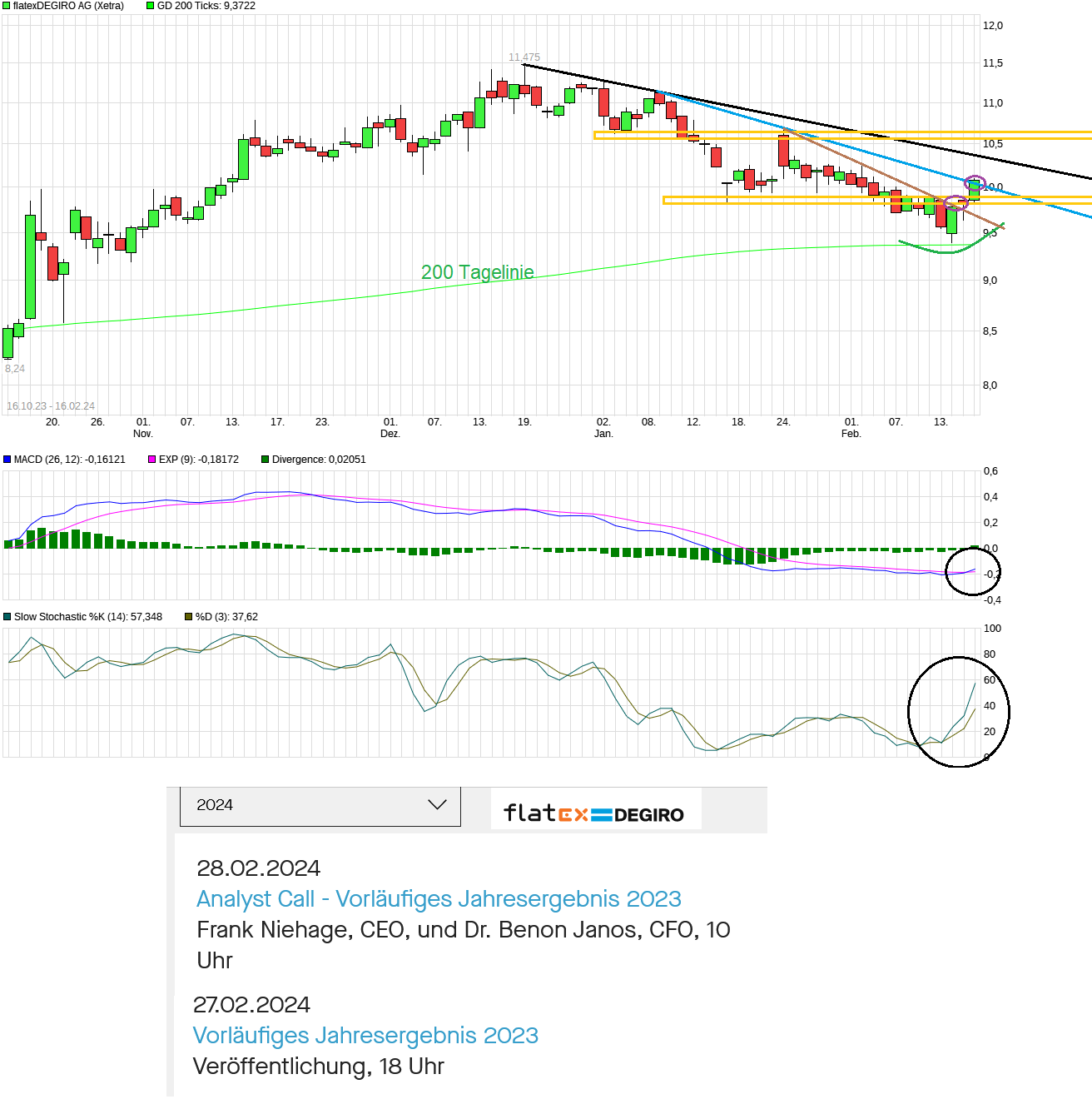
Task: Click the green flatexDEGIRO AG (Xetra) legend square
Action: coord(7,6)
